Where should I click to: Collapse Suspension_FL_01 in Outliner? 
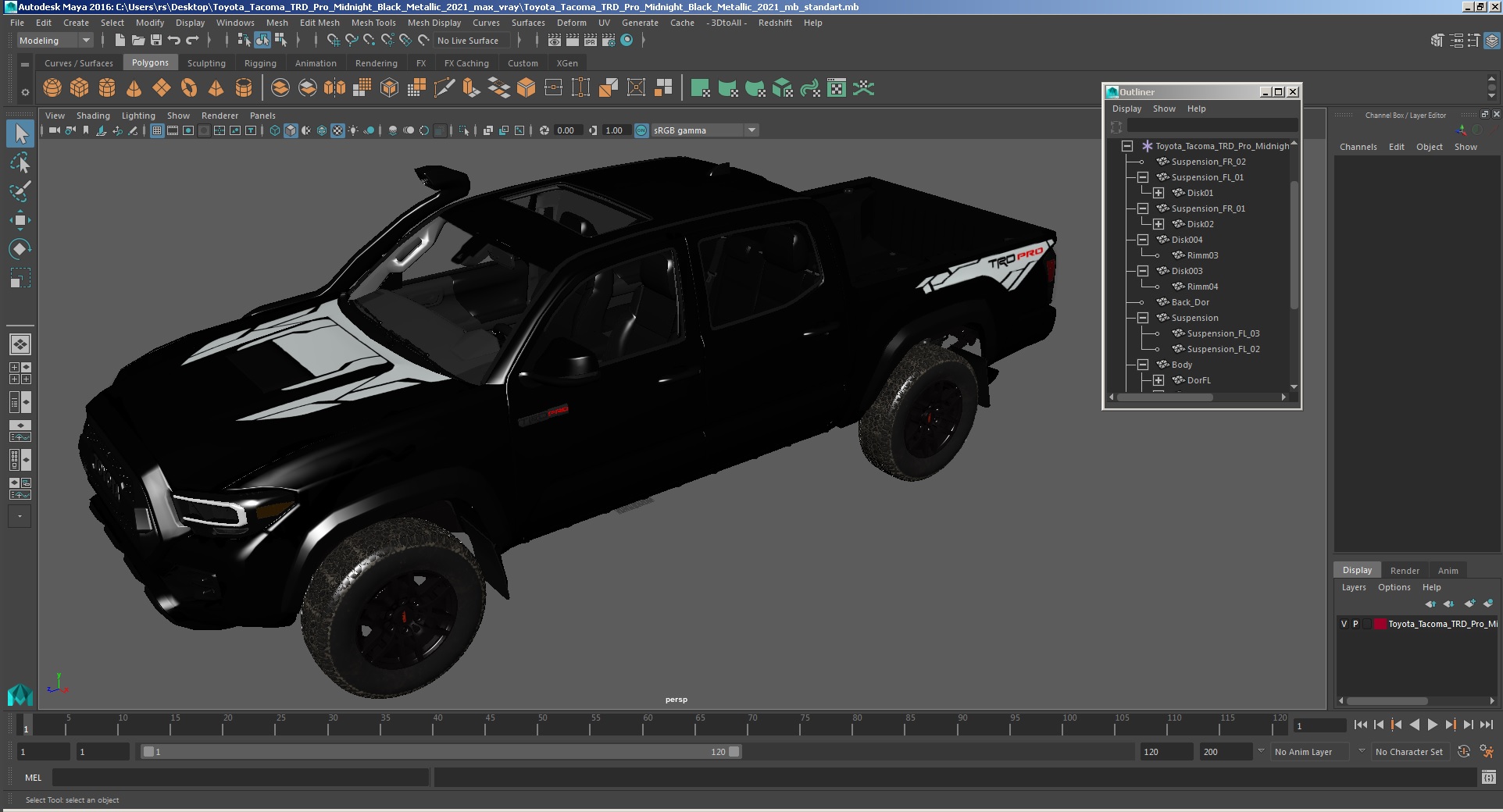point(1143,177)
